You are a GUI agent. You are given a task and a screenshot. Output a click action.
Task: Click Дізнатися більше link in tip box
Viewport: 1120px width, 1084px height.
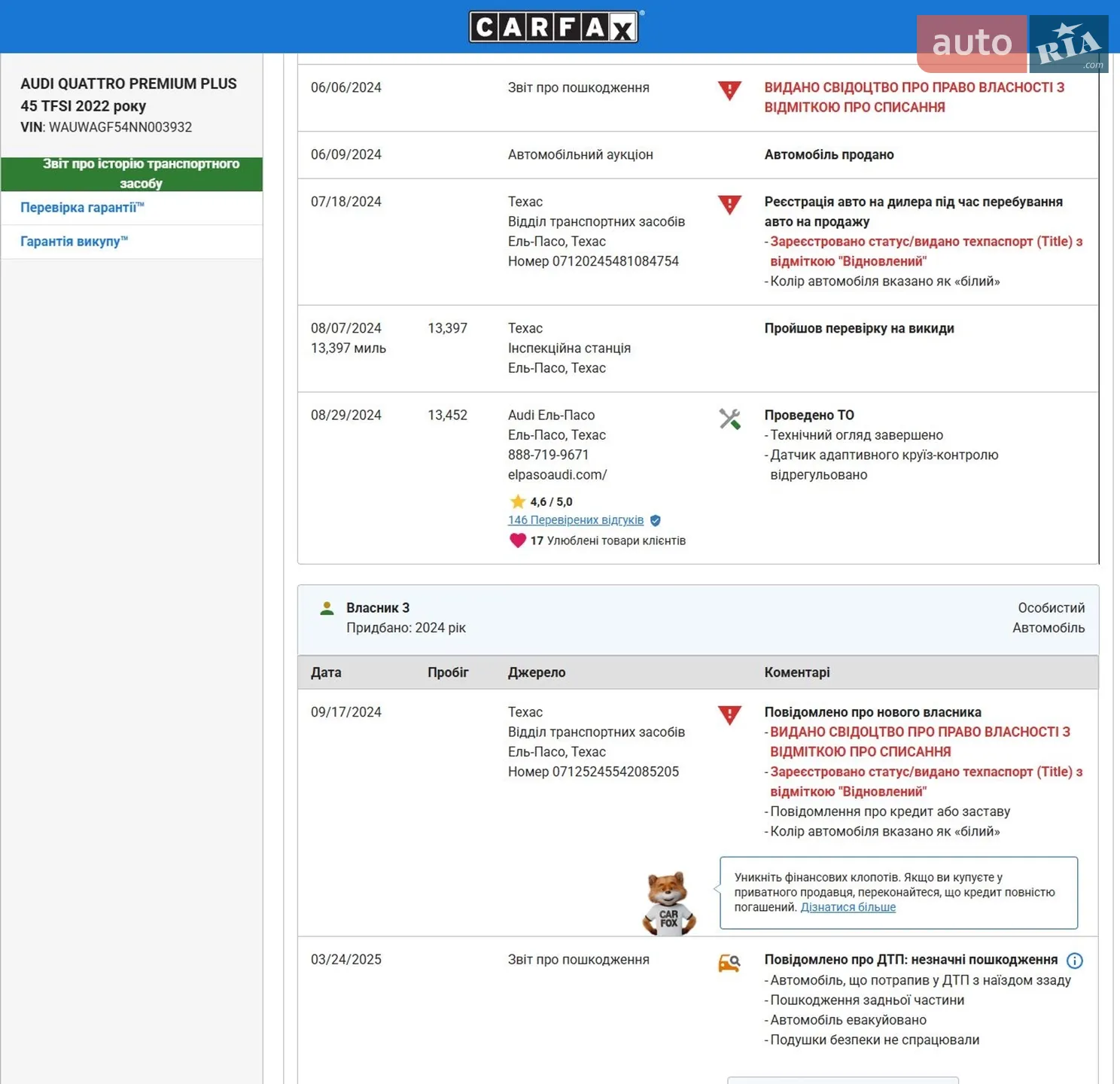[x=848, y=907]
